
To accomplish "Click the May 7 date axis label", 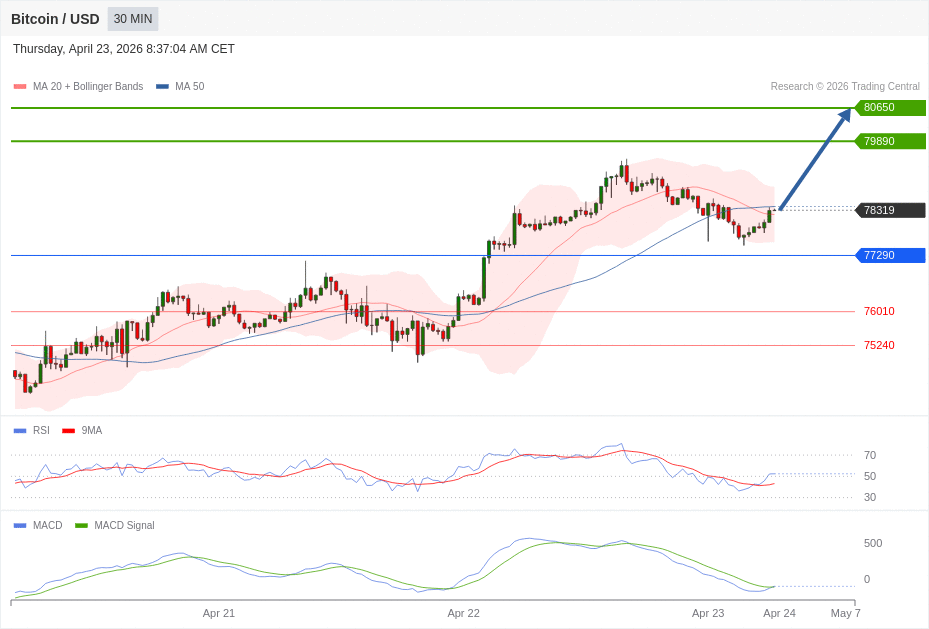I will (845, 613).
